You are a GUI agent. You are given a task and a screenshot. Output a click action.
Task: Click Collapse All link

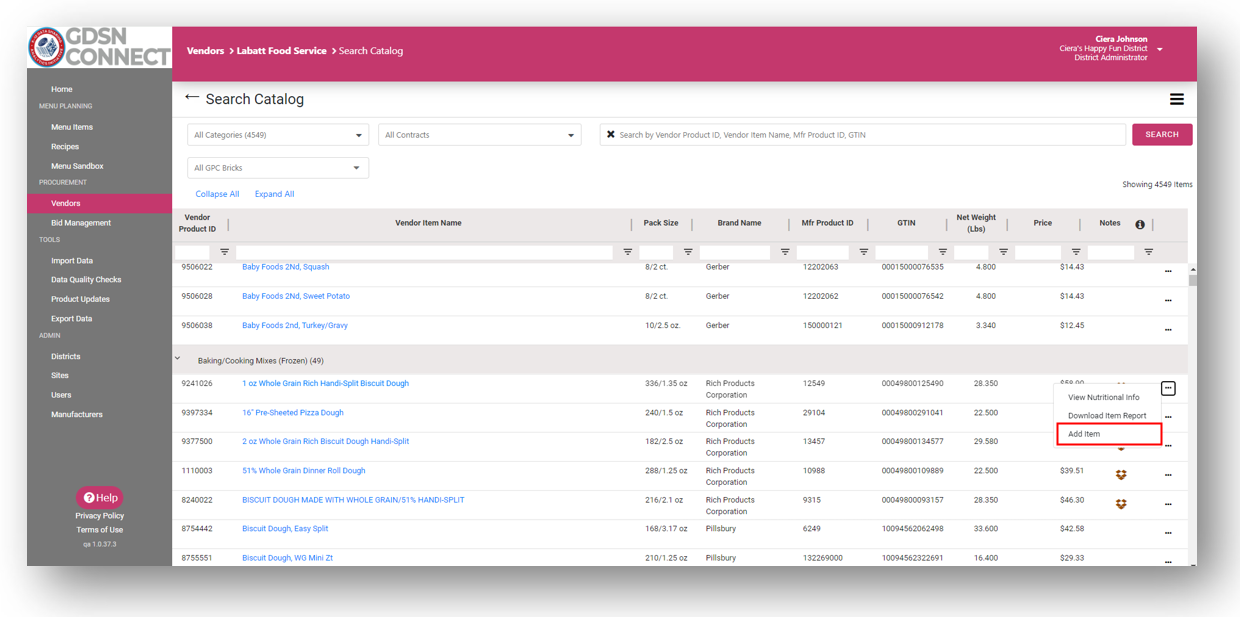tap(217, 194)
